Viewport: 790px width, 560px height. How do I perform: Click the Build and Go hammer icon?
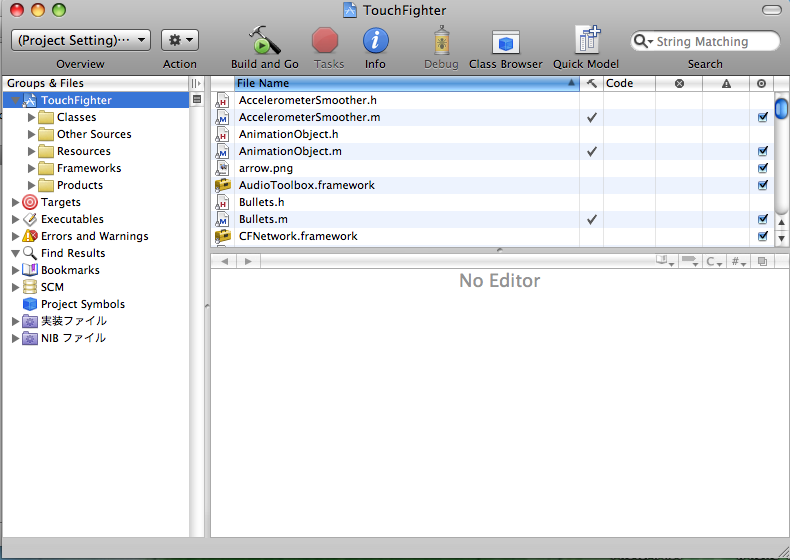(265, 40)
